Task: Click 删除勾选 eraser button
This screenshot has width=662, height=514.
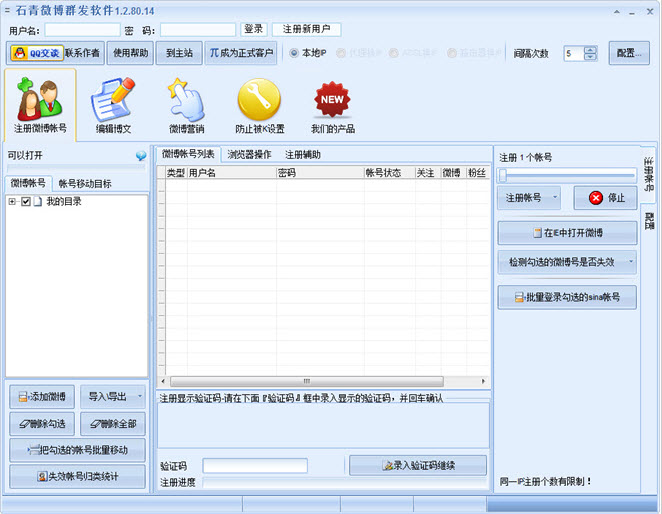Action: click(42, 424)
